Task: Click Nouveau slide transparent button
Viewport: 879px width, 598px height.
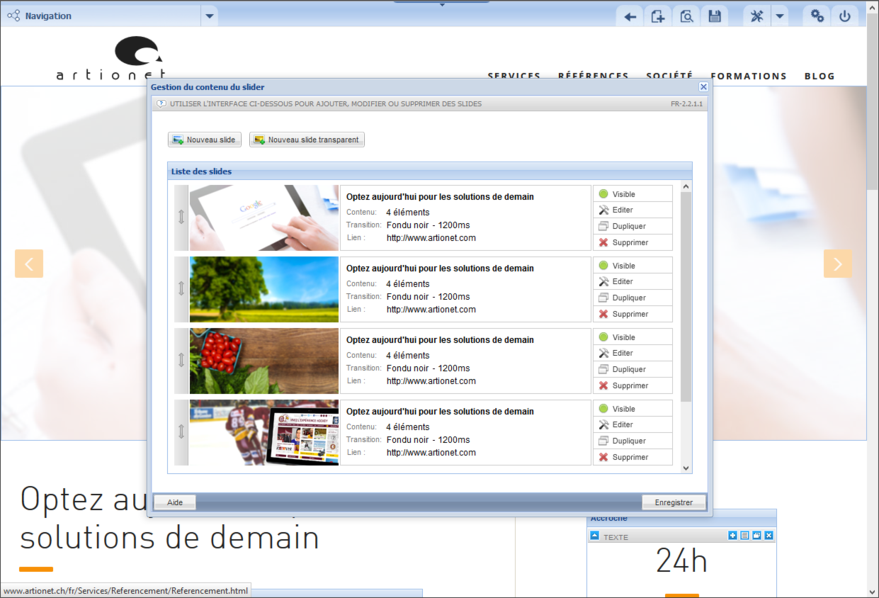Action: coord(307,140)
